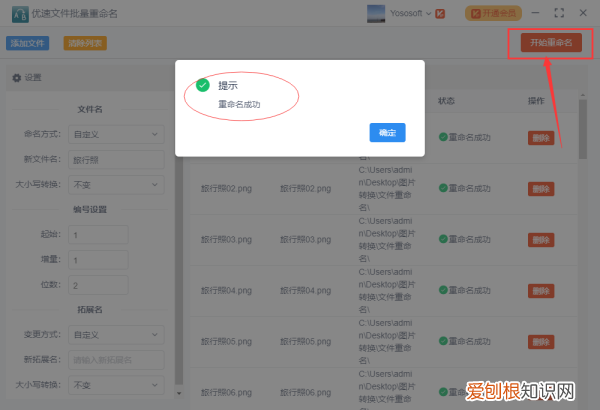
Task: Click the 旅行照02.png row status icon
Action: (443, 188)
